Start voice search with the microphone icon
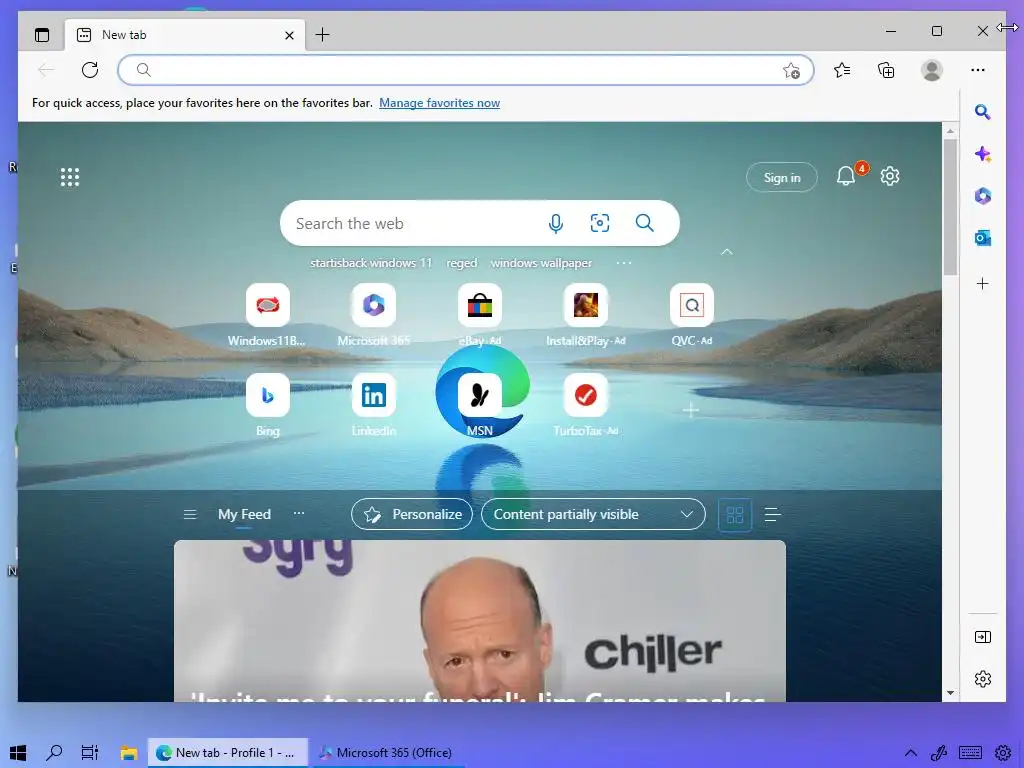This screenshot has height=768, width=1024. [x=556, y=223]
